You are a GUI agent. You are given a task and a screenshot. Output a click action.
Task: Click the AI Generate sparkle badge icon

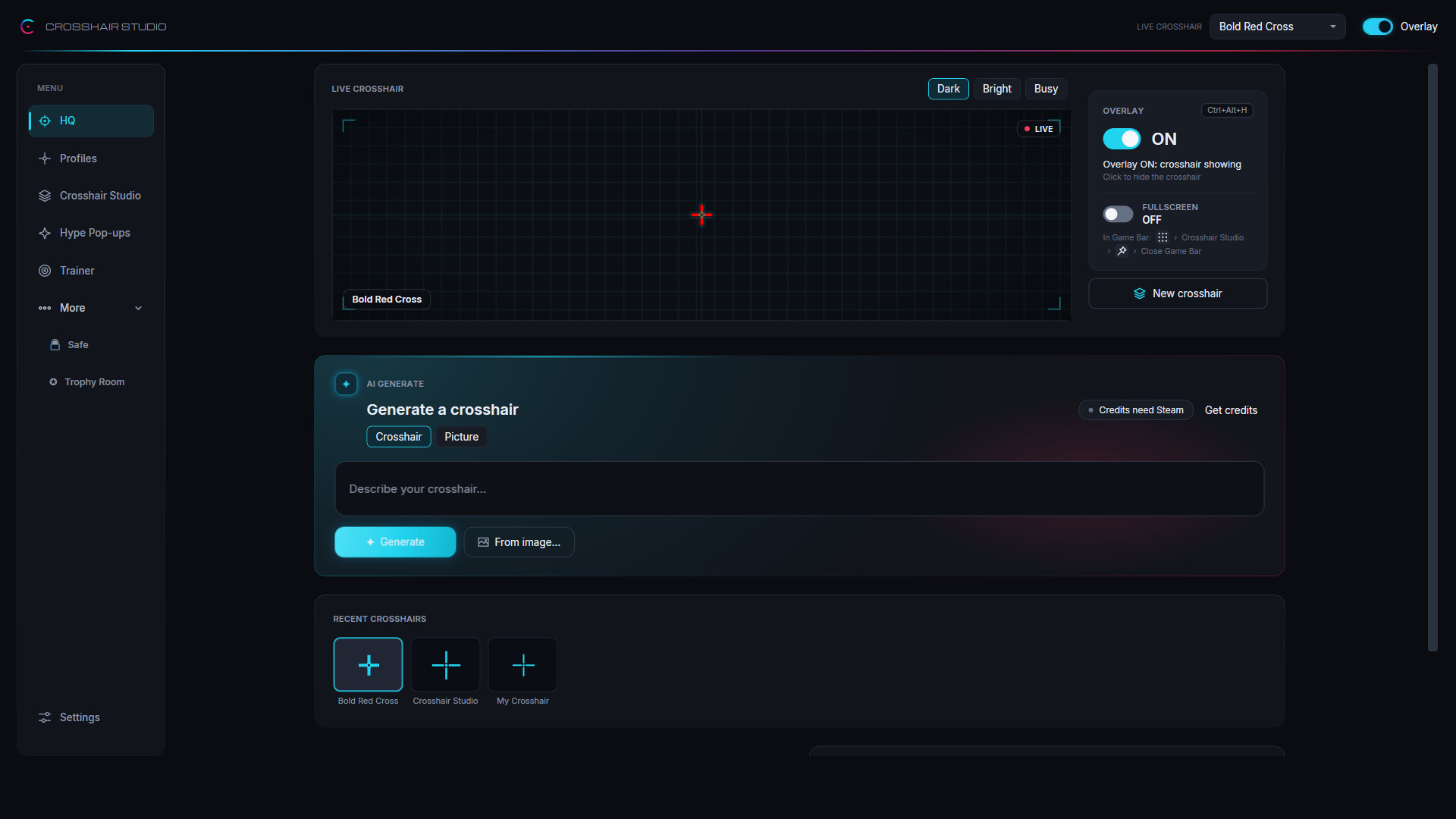[x=346, y=384]
